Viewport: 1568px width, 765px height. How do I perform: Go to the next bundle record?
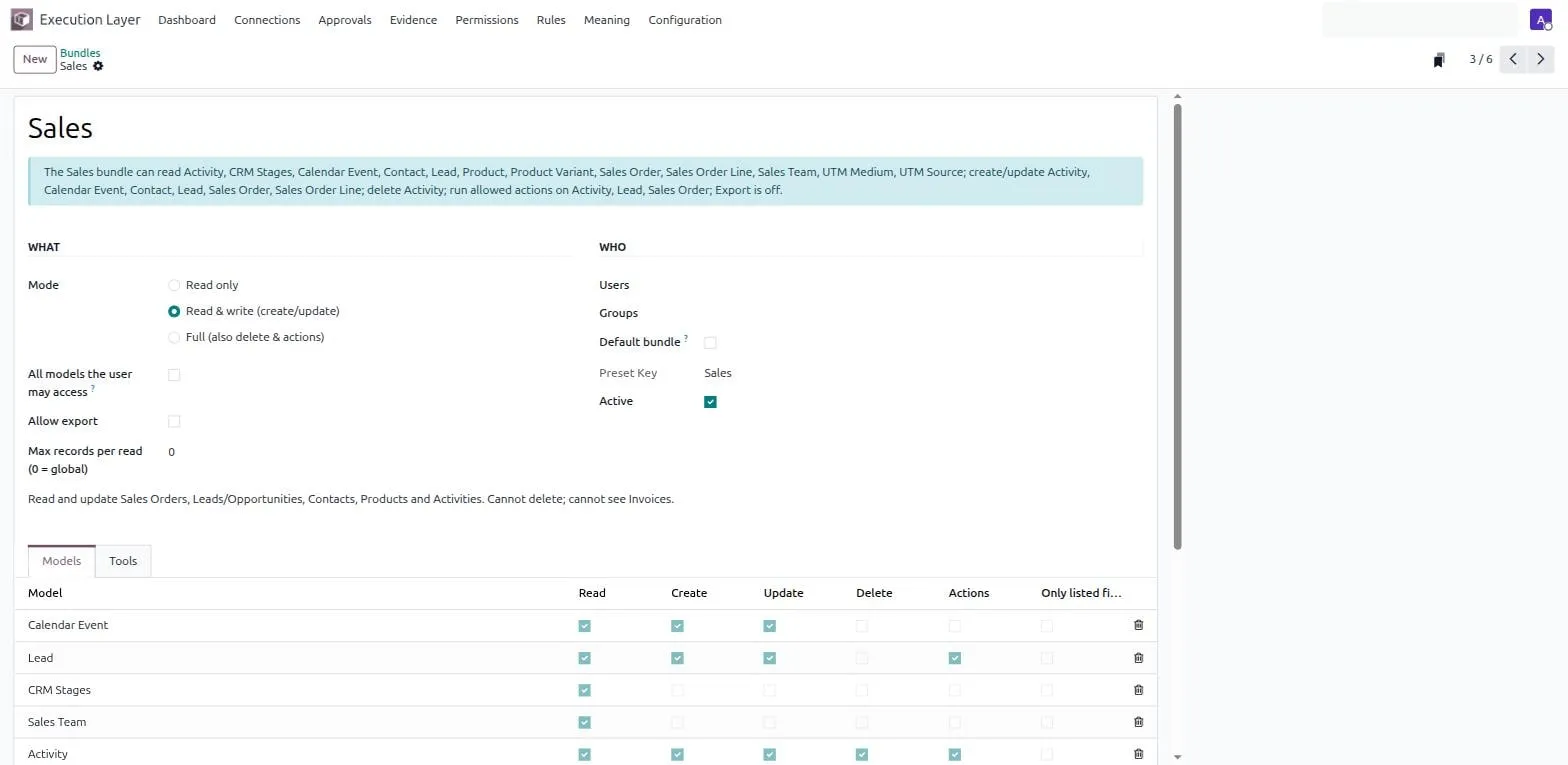[1541, 59]
